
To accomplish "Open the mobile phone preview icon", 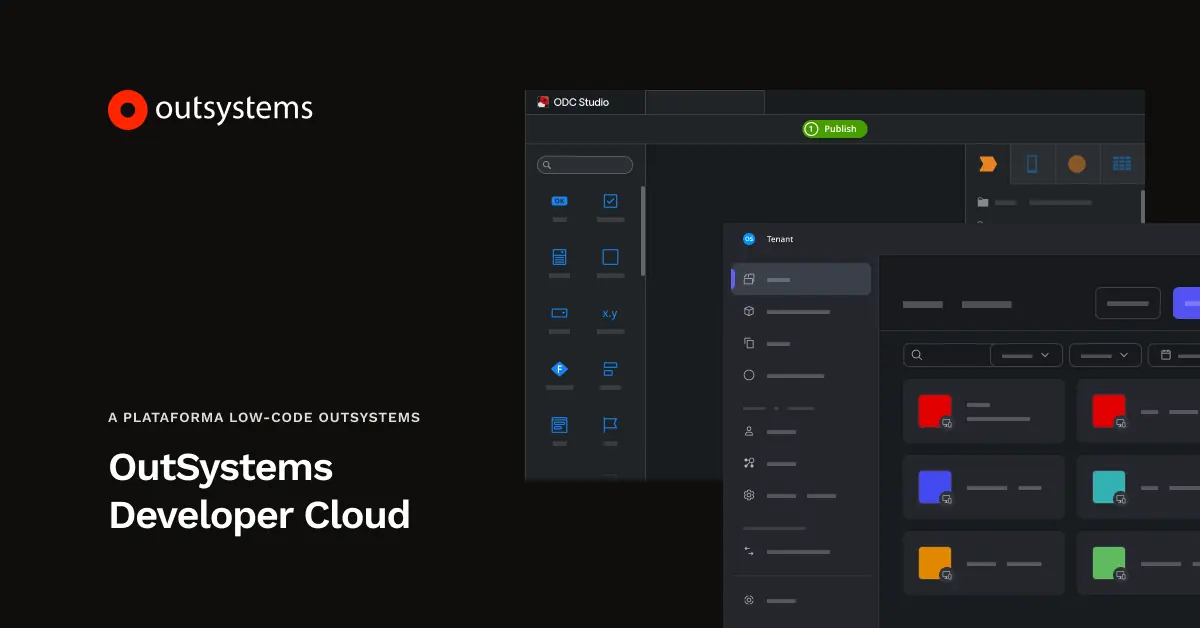I will tap(1032, 163).
